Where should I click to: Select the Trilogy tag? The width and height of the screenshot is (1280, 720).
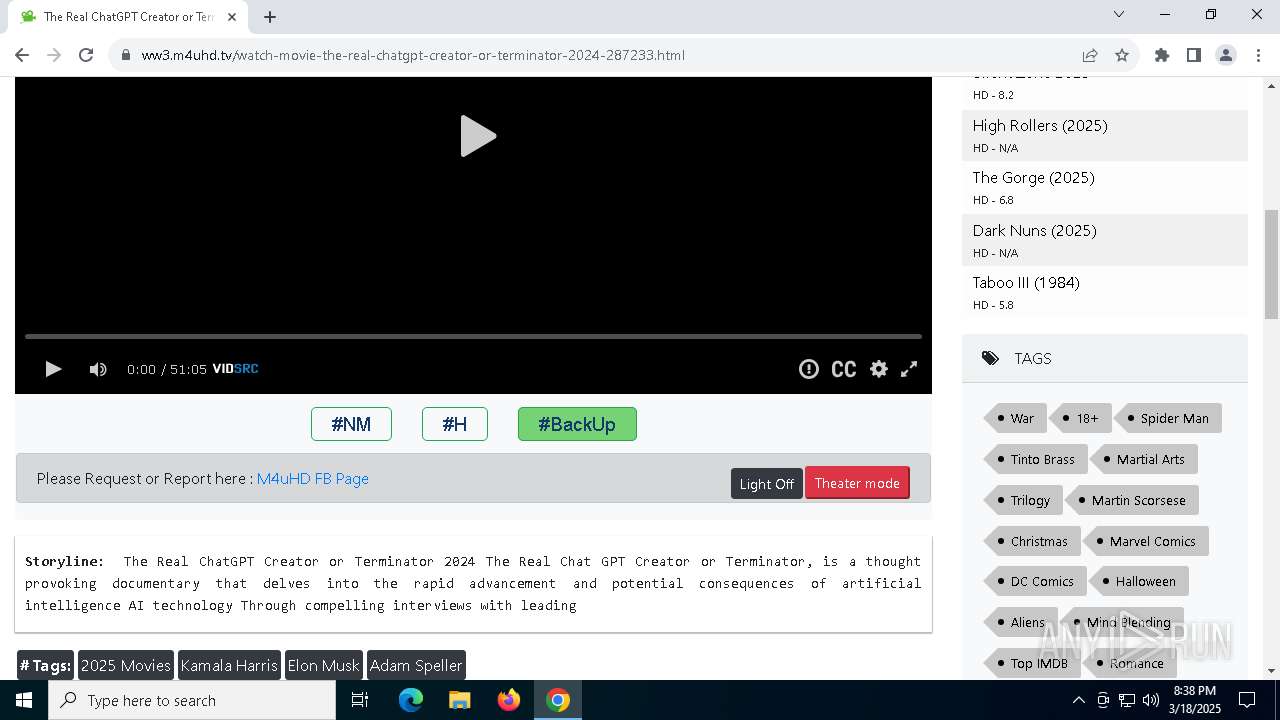click(1023, 501)
